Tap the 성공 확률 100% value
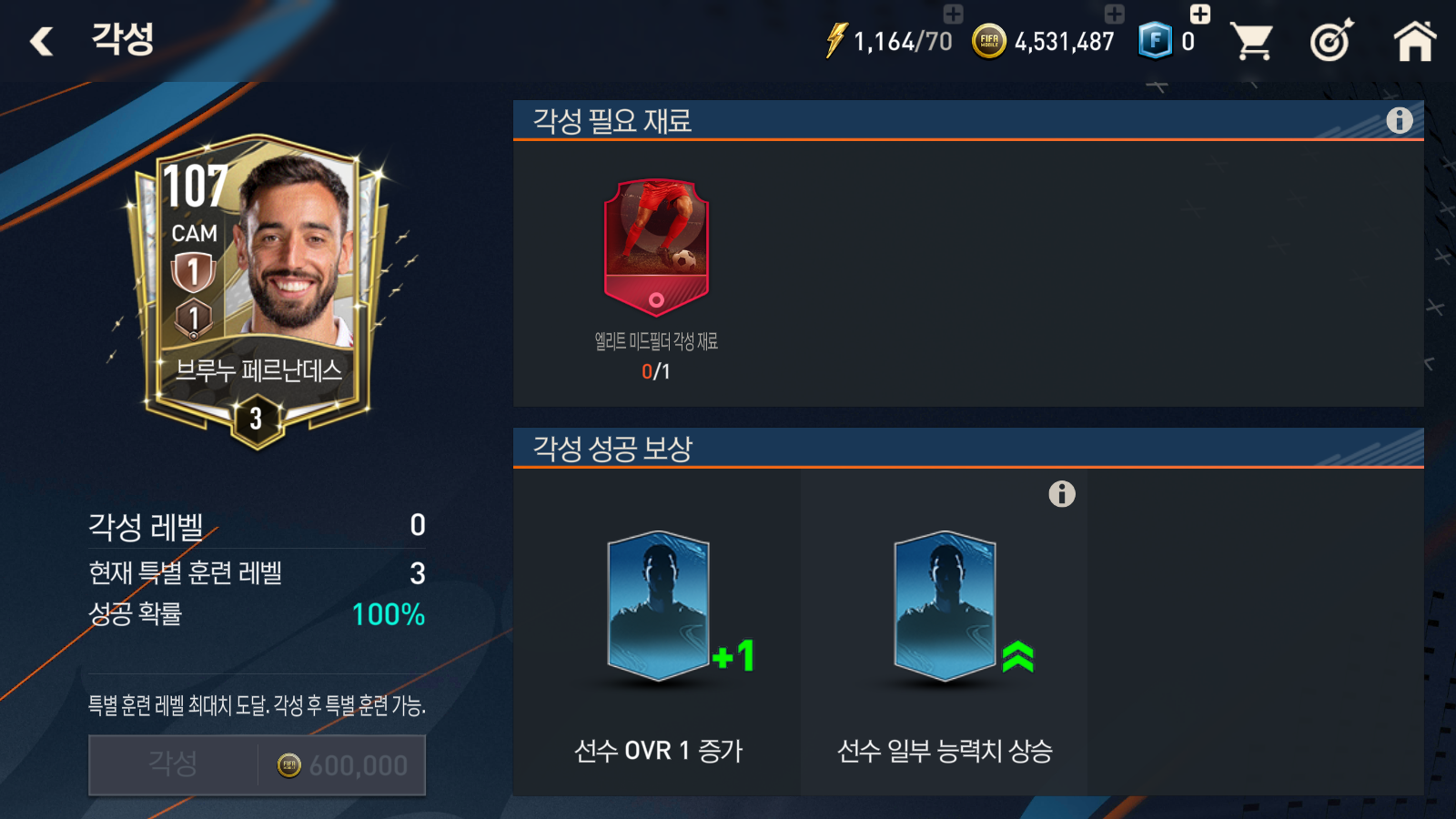The height and width of the screenshot is (819, 1456). click(389, 614)
